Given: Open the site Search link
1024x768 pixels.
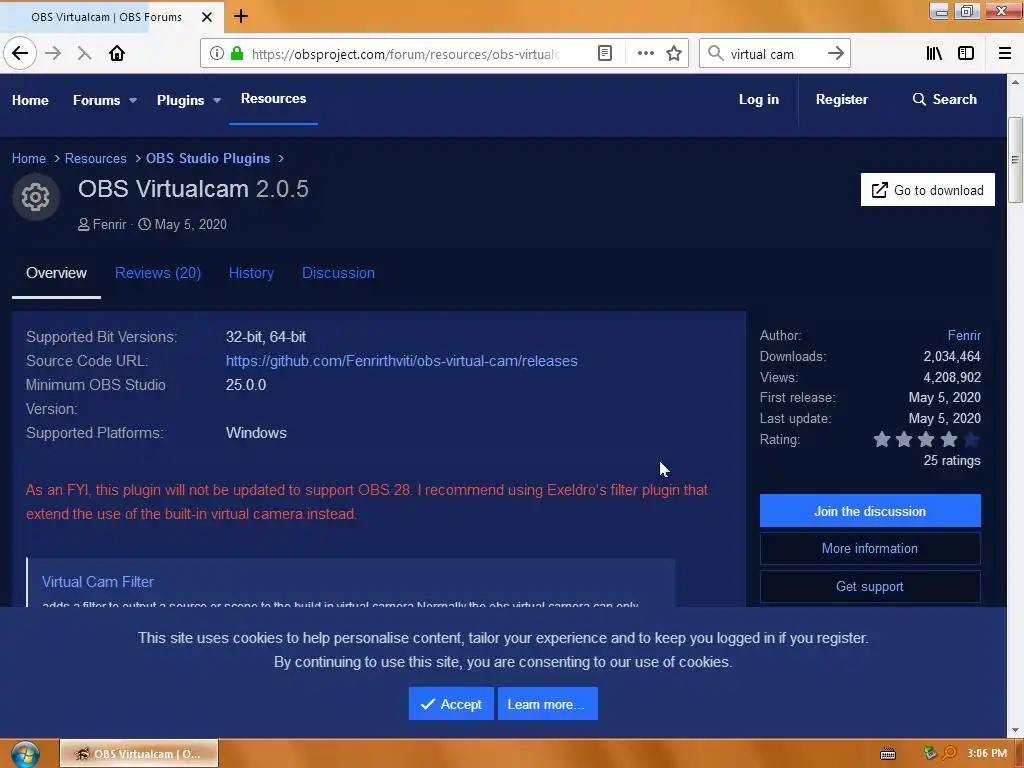Looking at the screenshot, I should [944, 99].
